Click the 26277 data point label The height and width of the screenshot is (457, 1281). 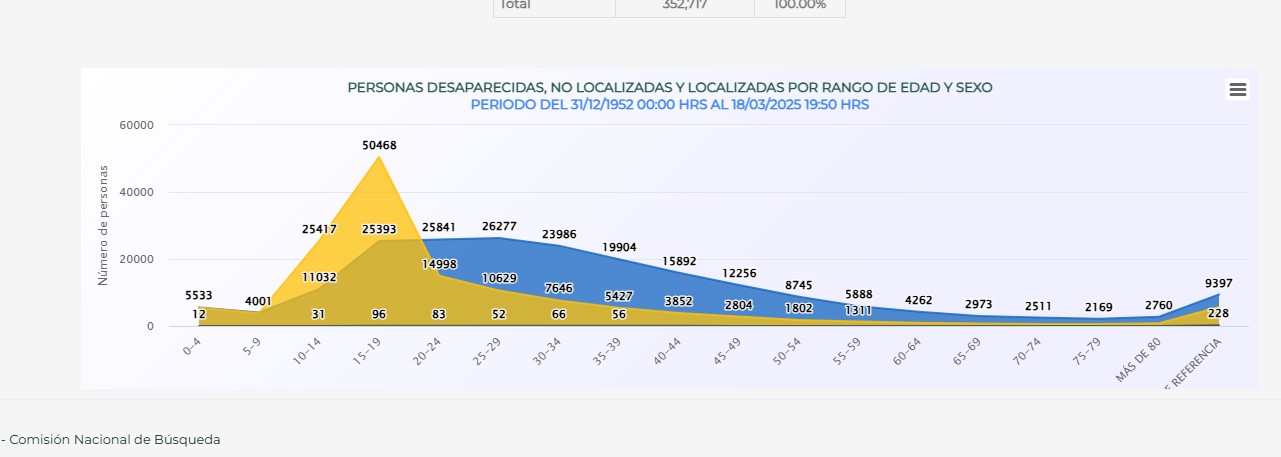pyautogui.click(x=499, y=227)
